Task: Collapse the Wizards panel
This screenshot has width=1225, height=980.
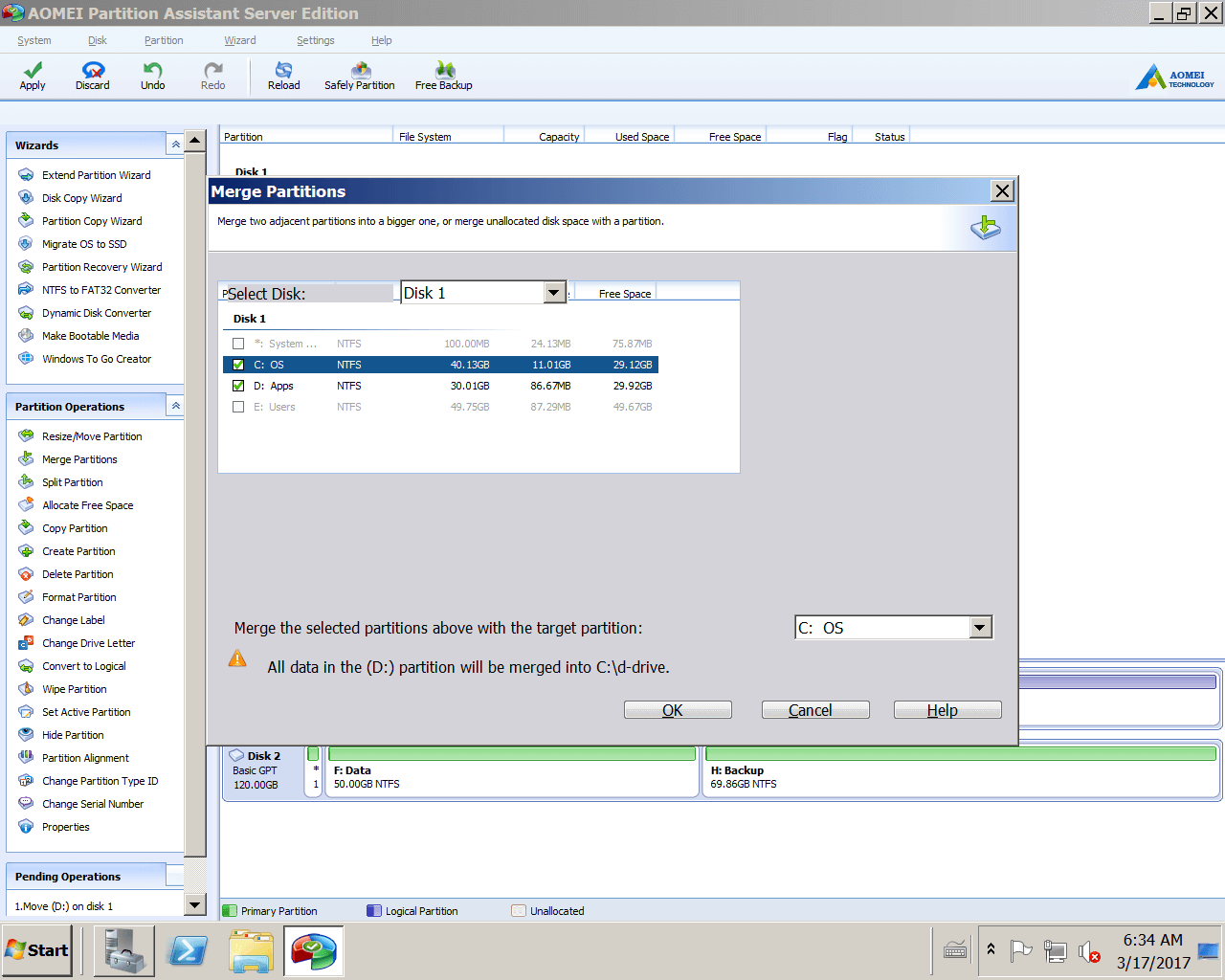Action: click(x=175, y=143)
